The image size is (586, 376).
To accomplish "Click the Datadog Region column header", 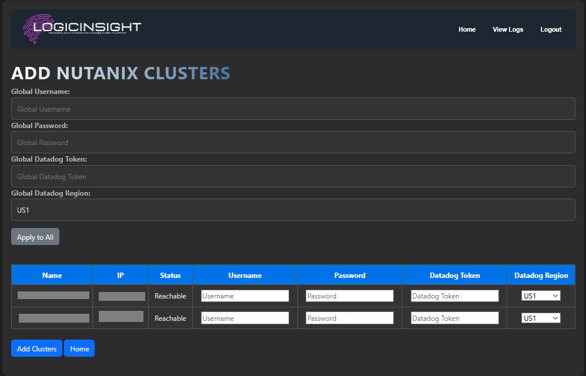I will (x=541, y=275).
